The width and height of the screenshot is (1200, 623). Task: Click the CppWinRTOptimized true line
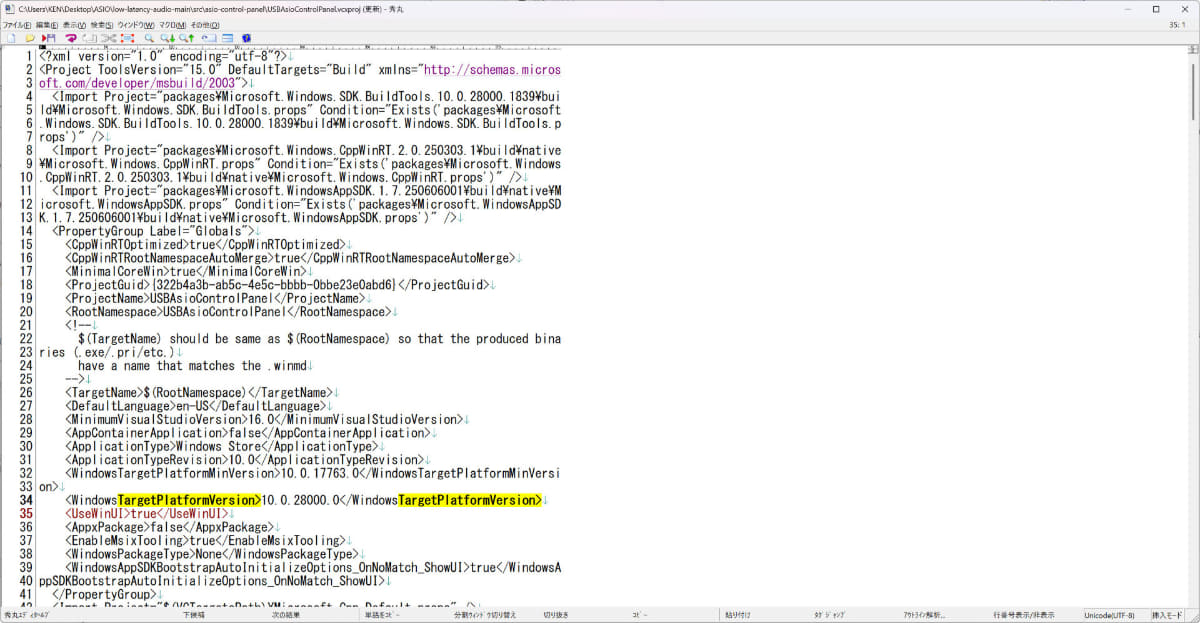[205, 244]
